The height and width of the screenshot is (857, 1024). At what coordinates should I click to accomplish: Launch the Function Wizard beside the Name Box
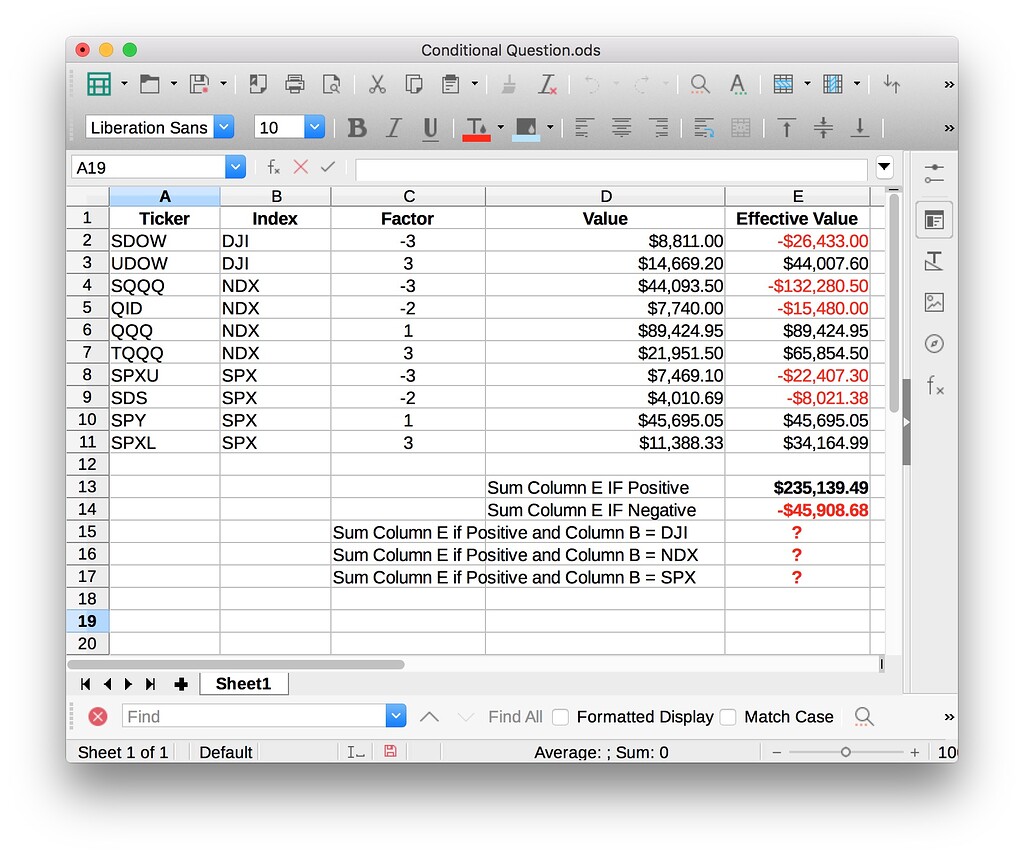(273, 167)
